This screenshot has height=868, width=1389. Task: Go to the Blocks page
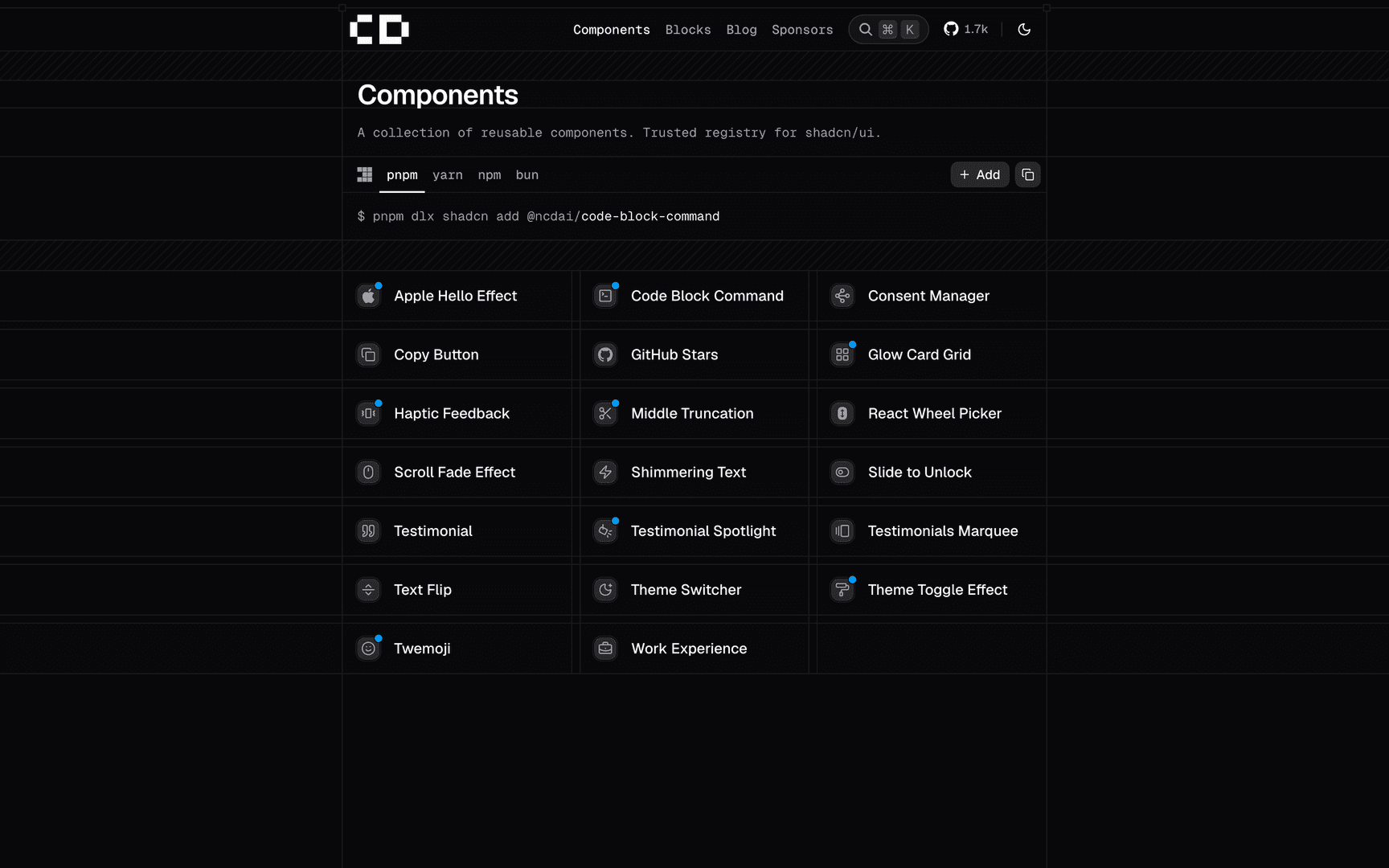pos(688,30)
